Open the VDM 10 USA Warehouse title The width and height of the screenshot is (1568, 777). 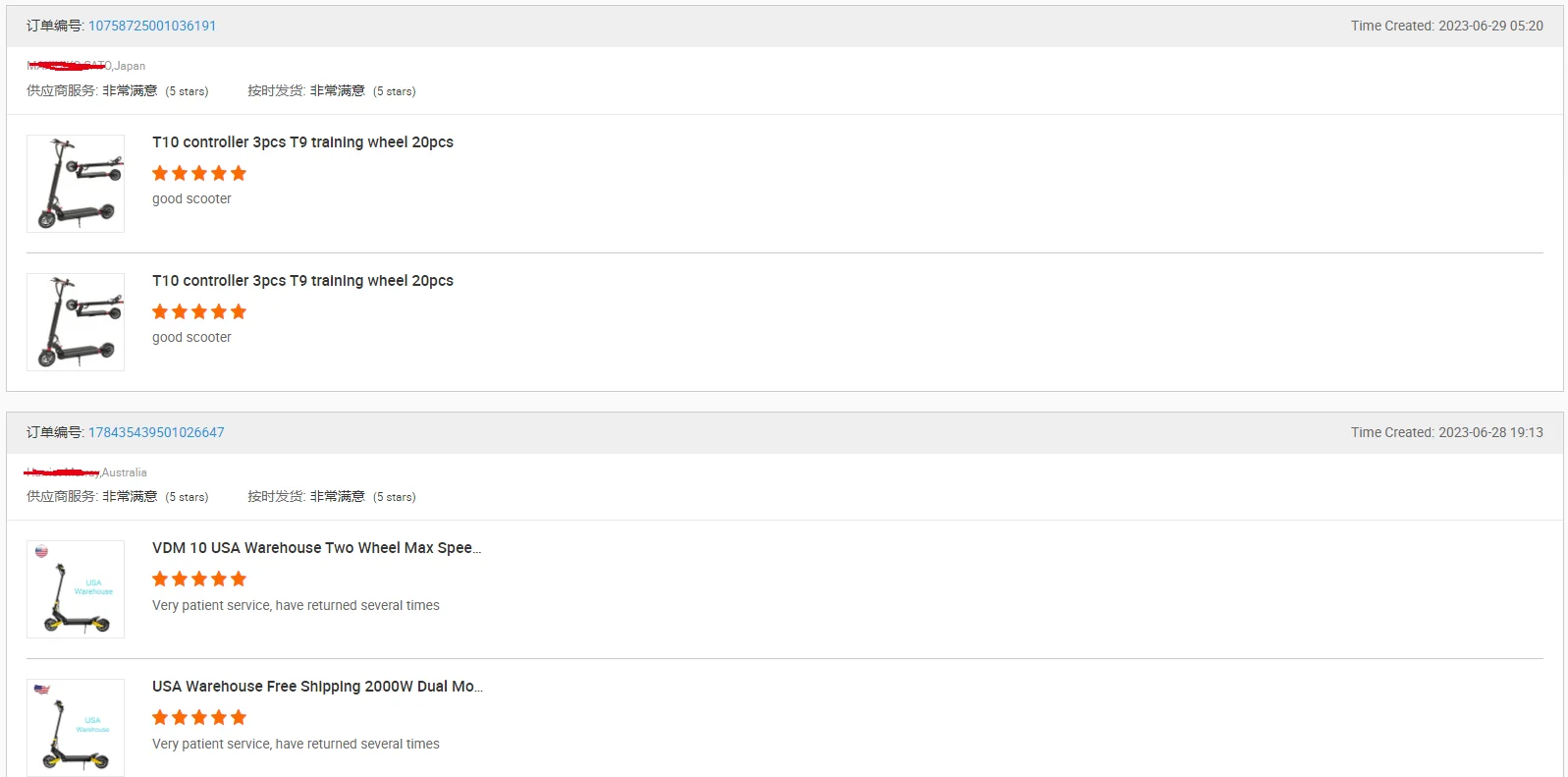coord(316,548)
